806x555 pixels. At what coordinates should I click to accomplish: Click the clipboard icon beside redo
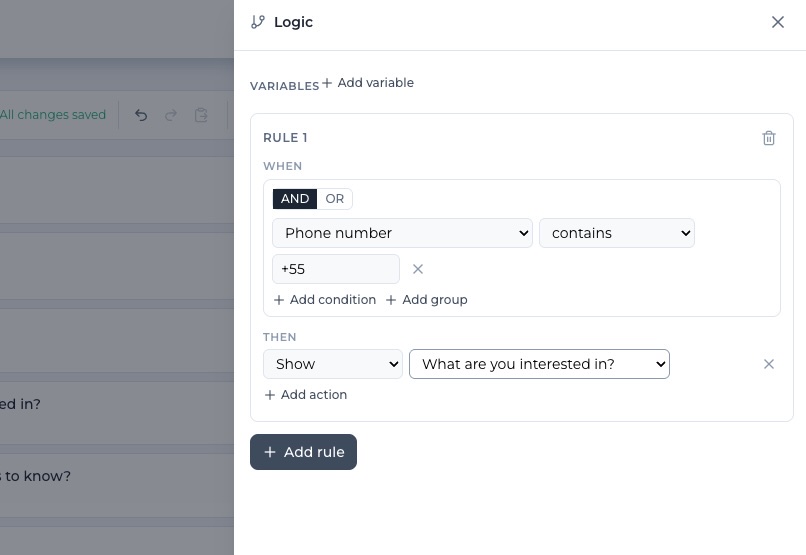point(201,115)
